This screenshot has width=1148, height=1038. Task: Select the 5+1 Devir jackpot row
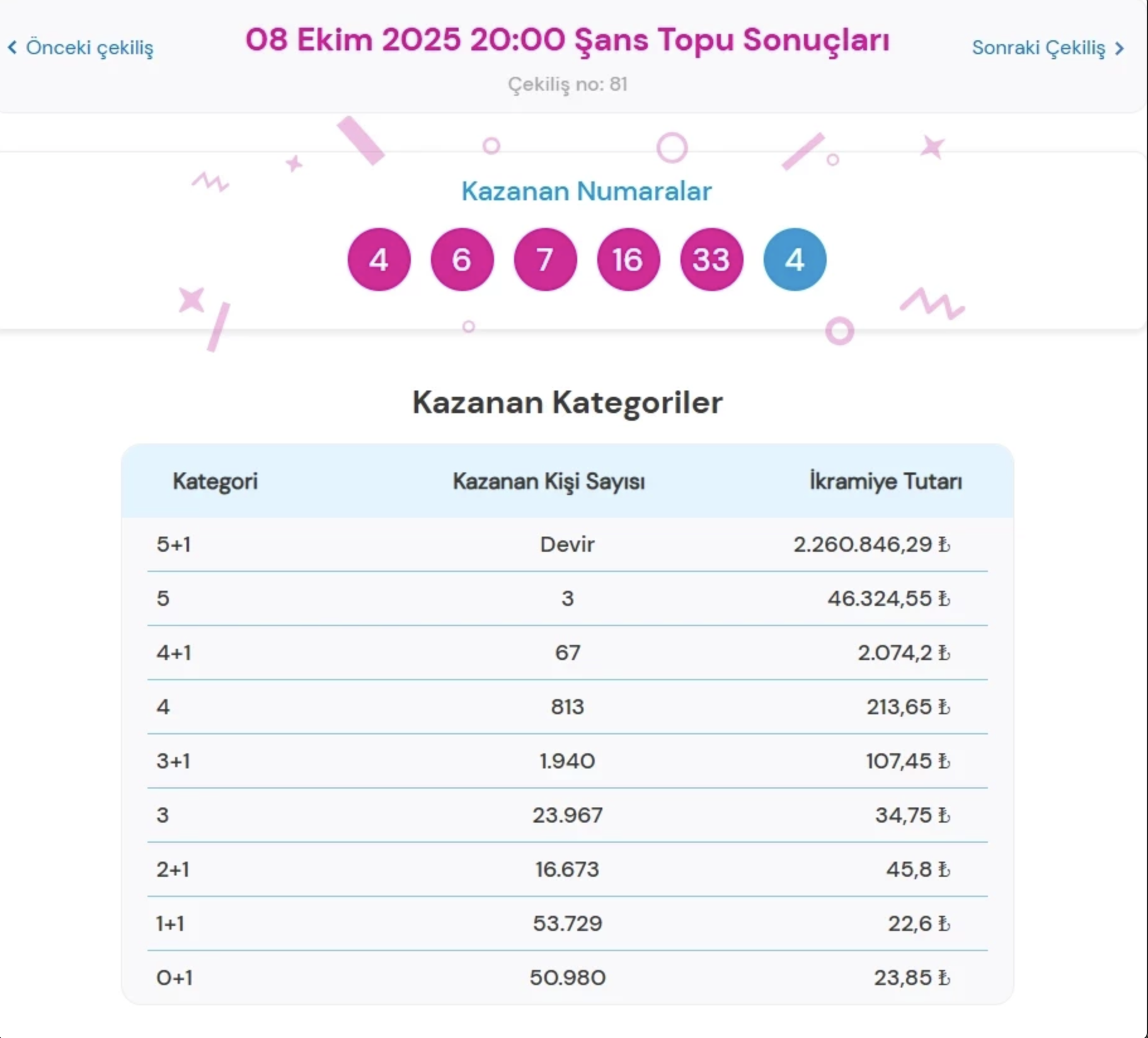[x=567, y=544]
